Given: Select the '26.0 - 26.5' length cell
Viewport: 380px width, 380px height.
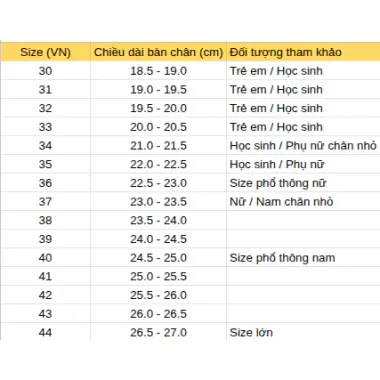Looking at the screenshot, I should pos(158,313).
